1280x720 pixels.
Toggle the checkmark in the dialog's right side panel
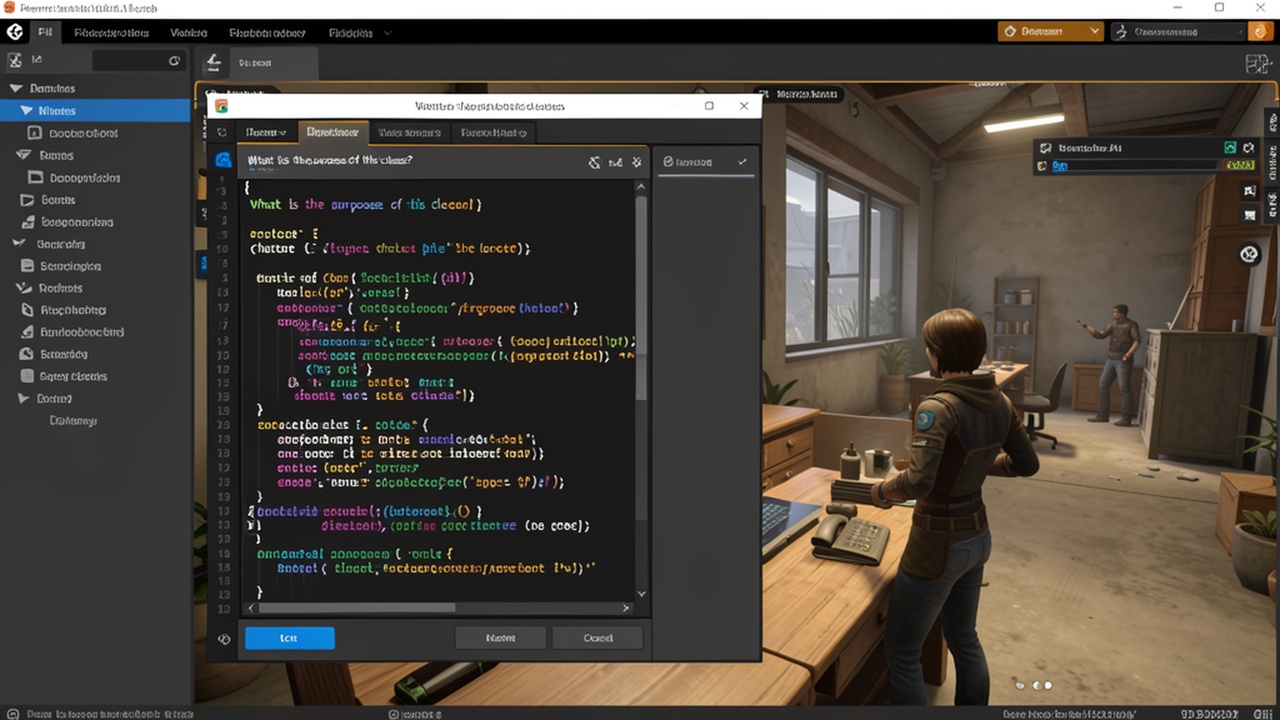point(742,161)
